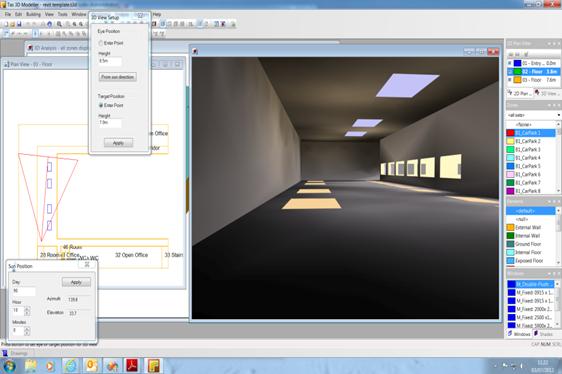Open Windows Media Player from taskbar
Image resolution: width=562 pixels, height=374 pixels.
(x=50, y=366)
